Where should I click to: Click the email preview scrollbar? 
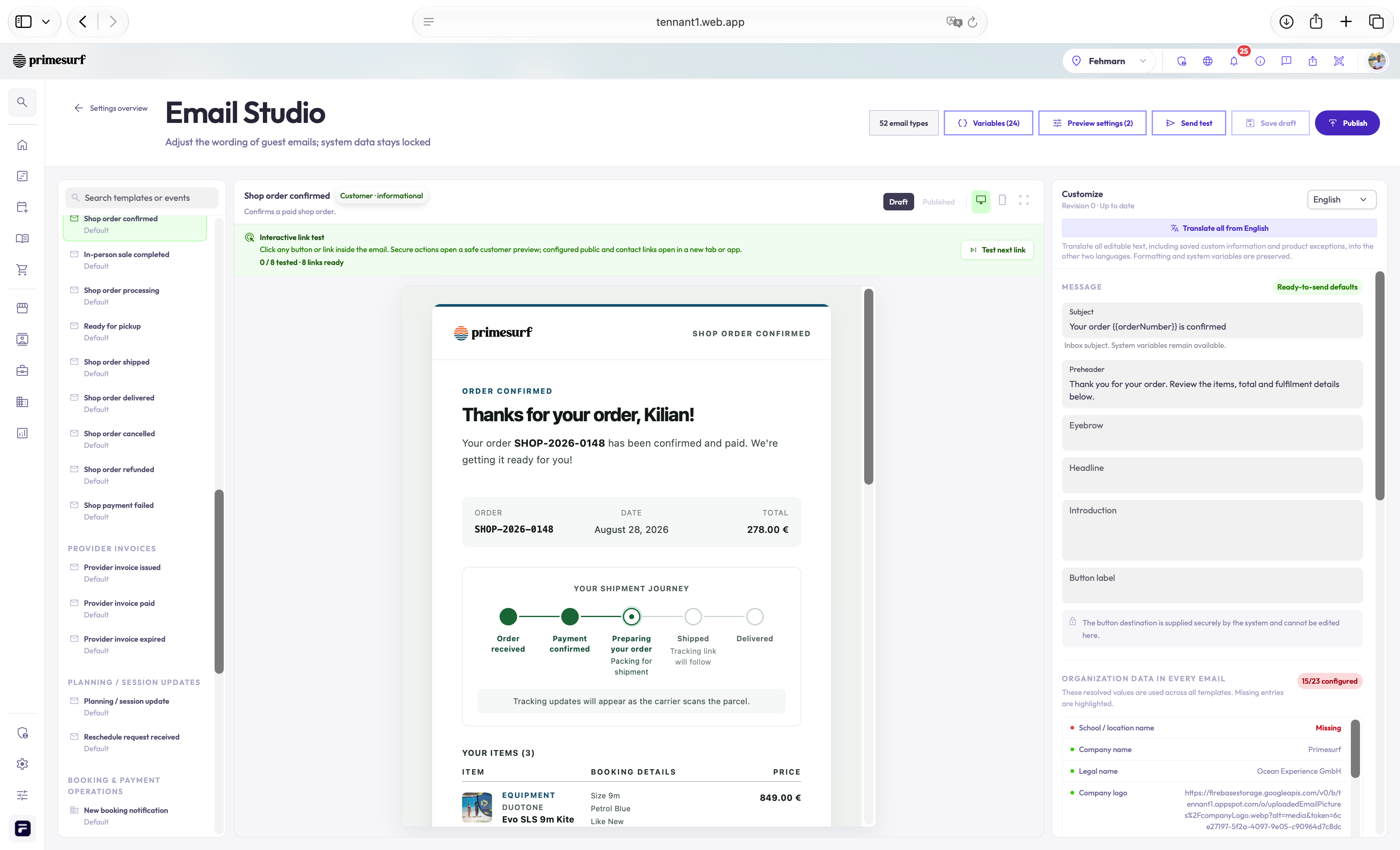868,386
